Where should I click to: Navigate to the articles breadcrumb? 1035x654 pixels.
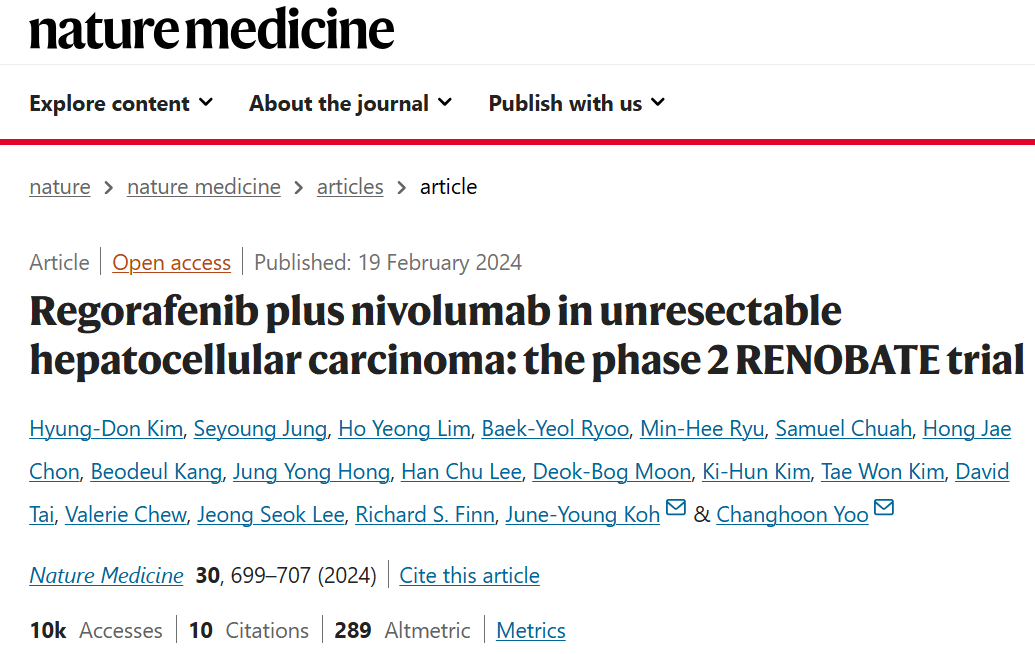[350, 187]
